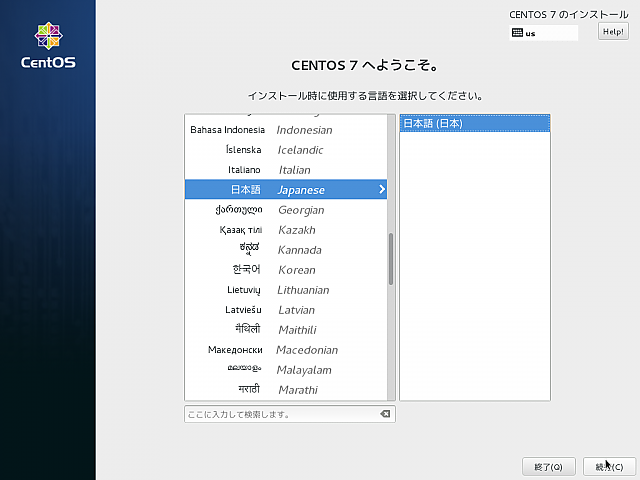Click the keyboard layout icon next to us
640x480 pixels.
pyautogui.click(x=517, y=33)
